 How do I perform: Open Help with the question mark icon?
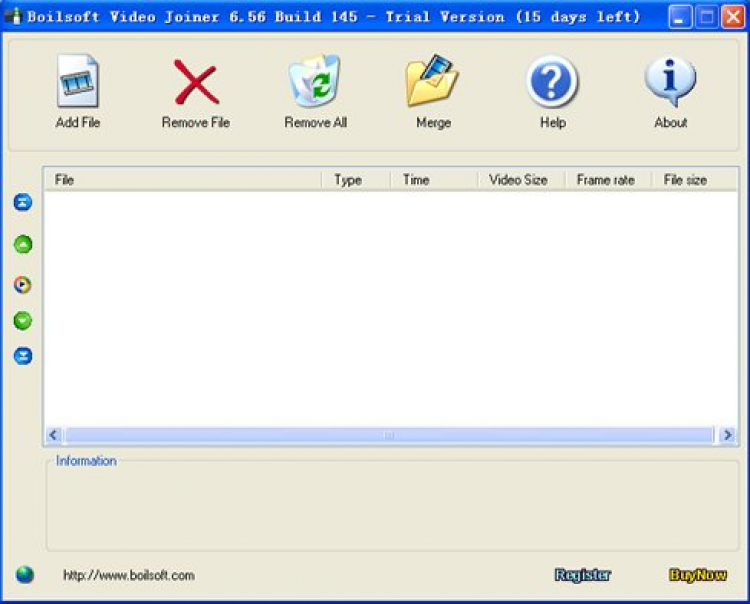[552, 81]
